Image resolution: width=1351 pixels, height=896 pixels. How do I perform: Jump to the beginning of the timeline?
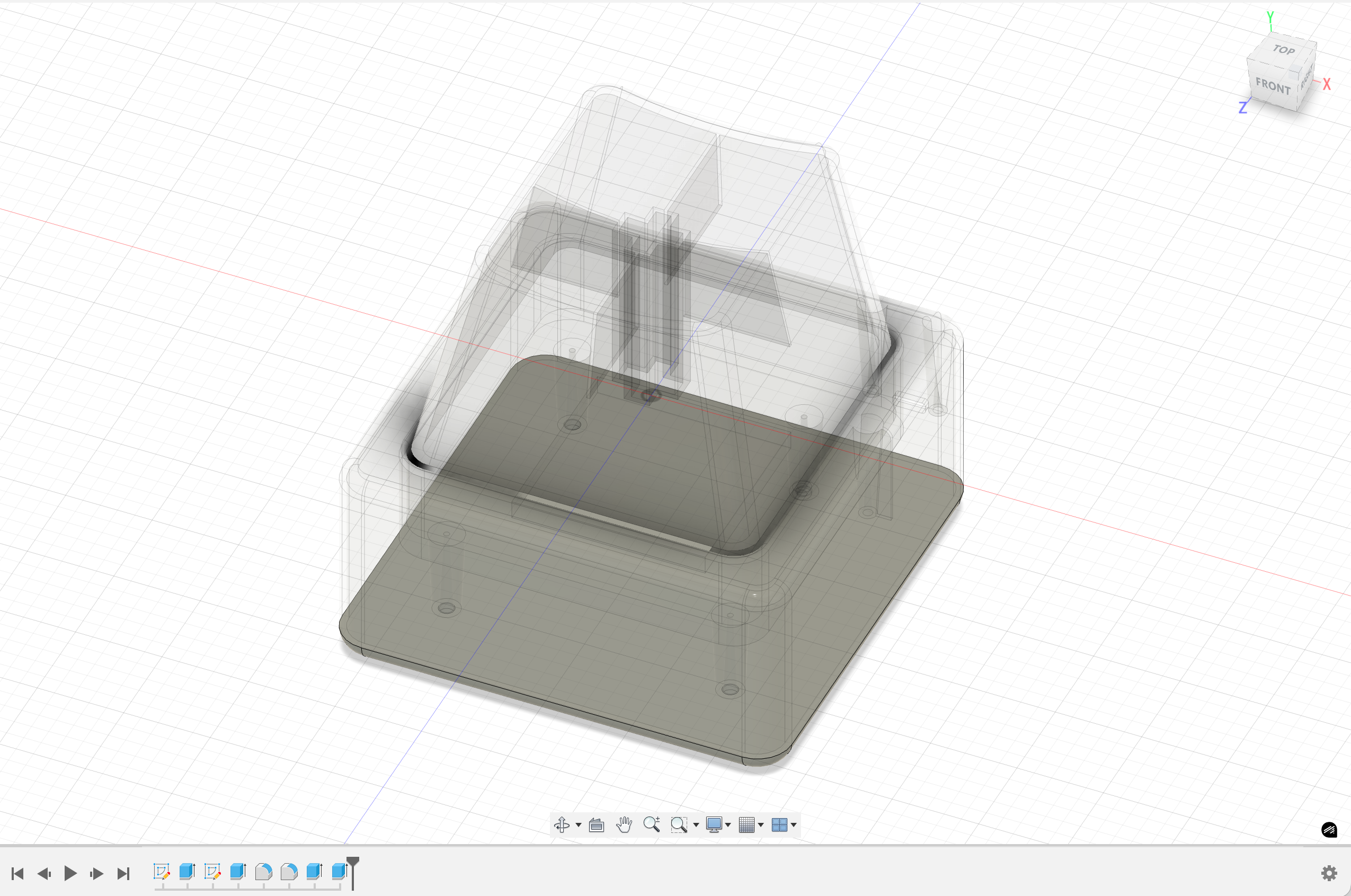pyautogui.click(x=17, y=873)
